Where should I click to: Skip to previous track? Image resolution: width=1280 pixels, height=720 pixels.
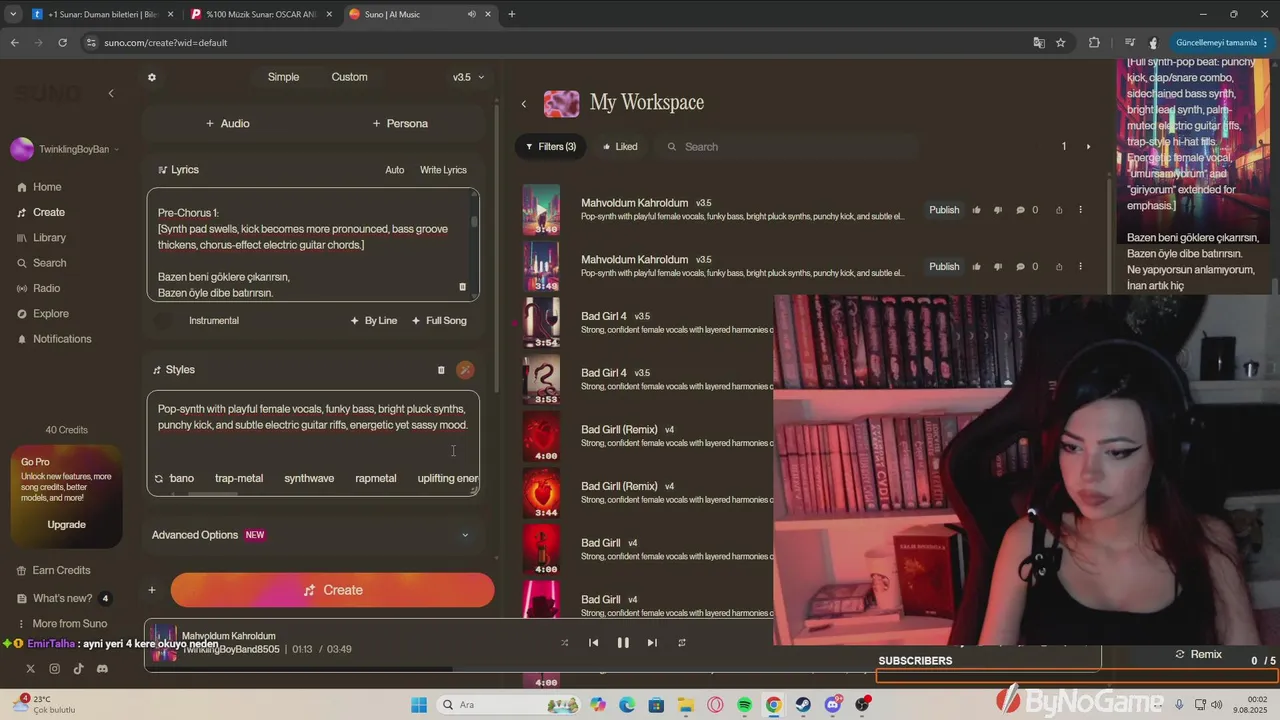[593, 643]
